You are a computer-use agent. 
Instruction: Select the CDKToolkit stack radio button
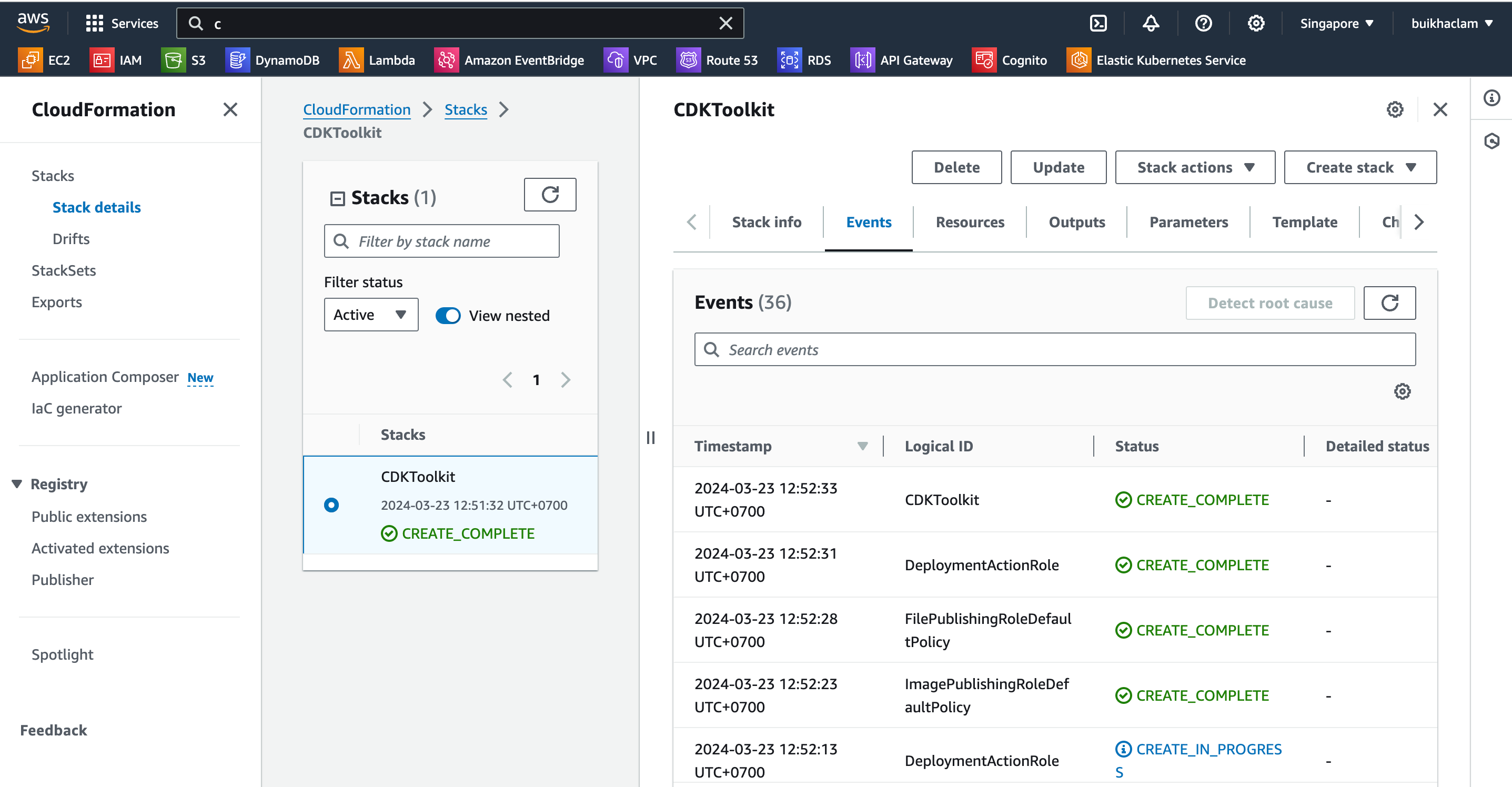[331, 505]
